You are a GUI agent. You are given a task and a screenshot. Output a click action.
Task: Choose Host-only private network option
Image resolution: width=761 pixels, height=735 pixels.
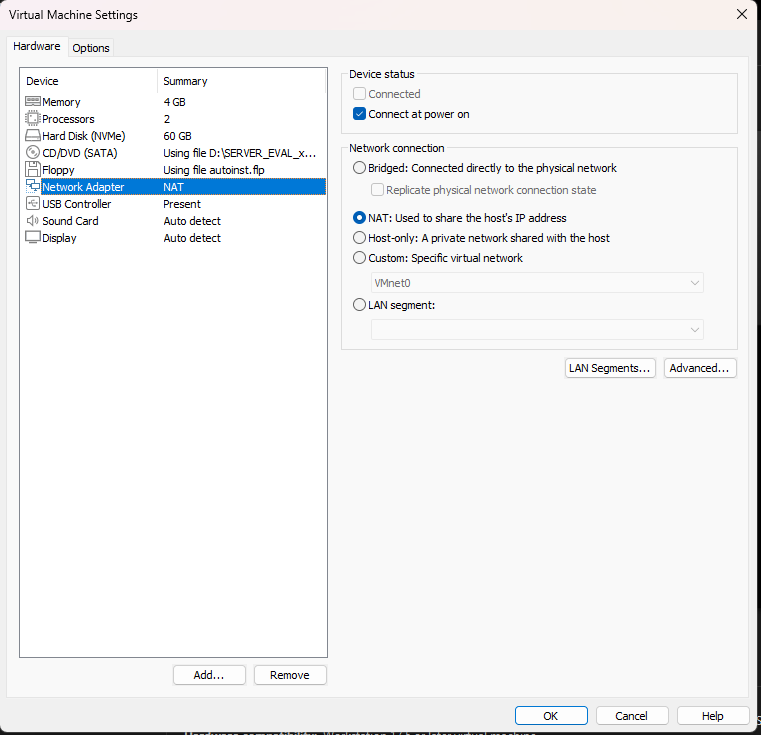tap(360, 238)
